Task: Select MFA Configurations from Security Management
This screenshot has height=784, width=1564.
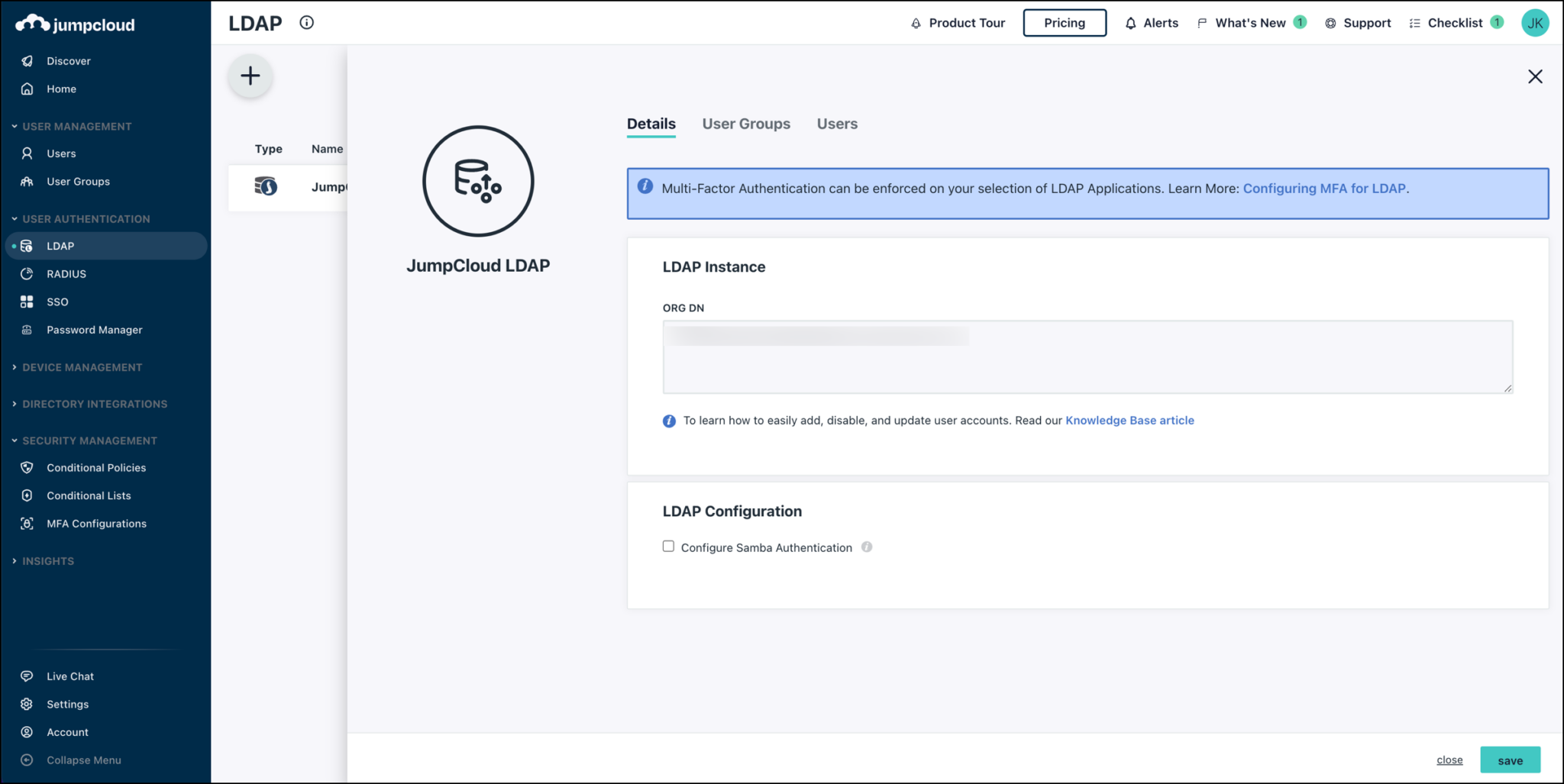Action: (96, 523)
